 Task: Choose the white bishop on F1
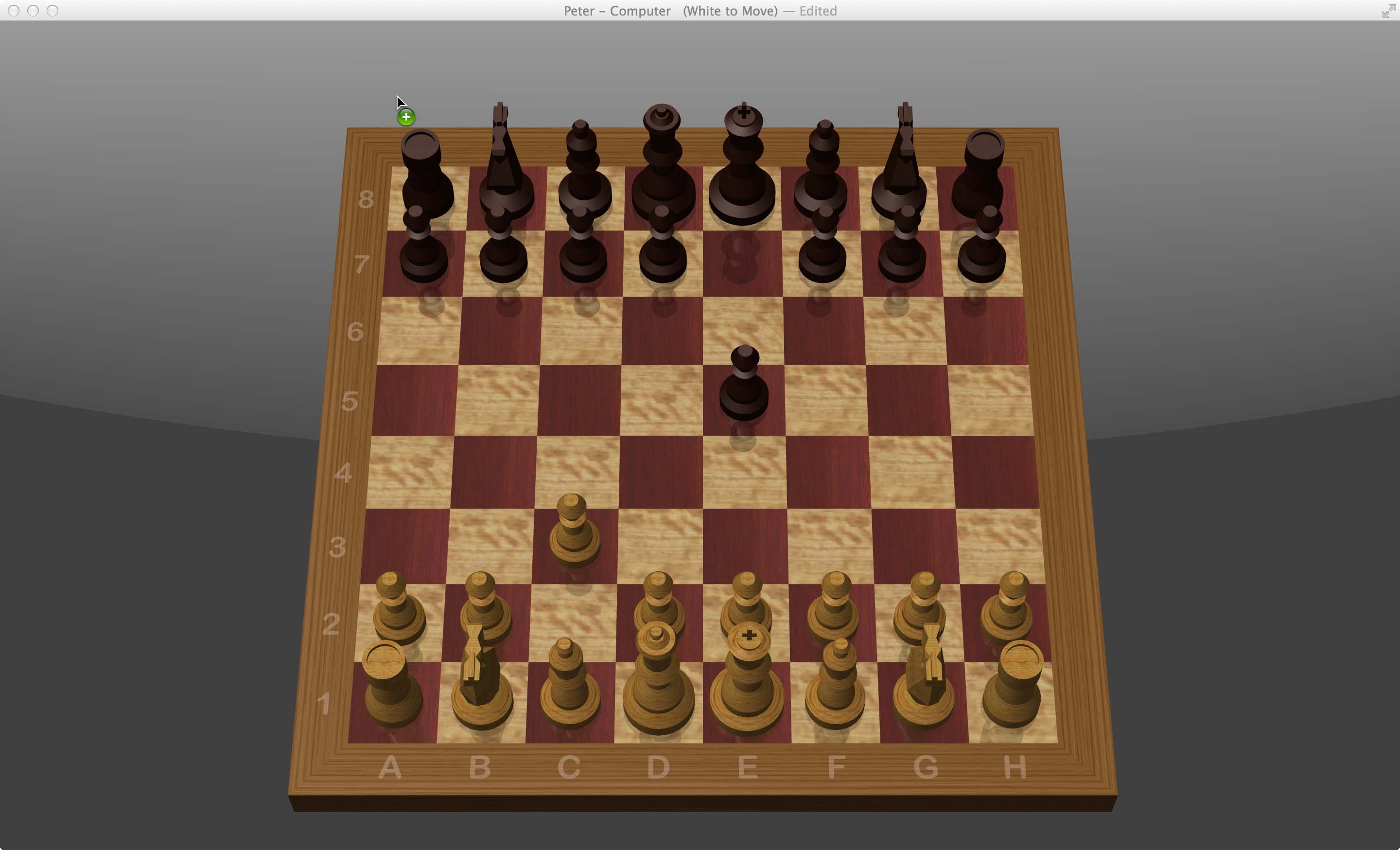(x=835, y=683)
